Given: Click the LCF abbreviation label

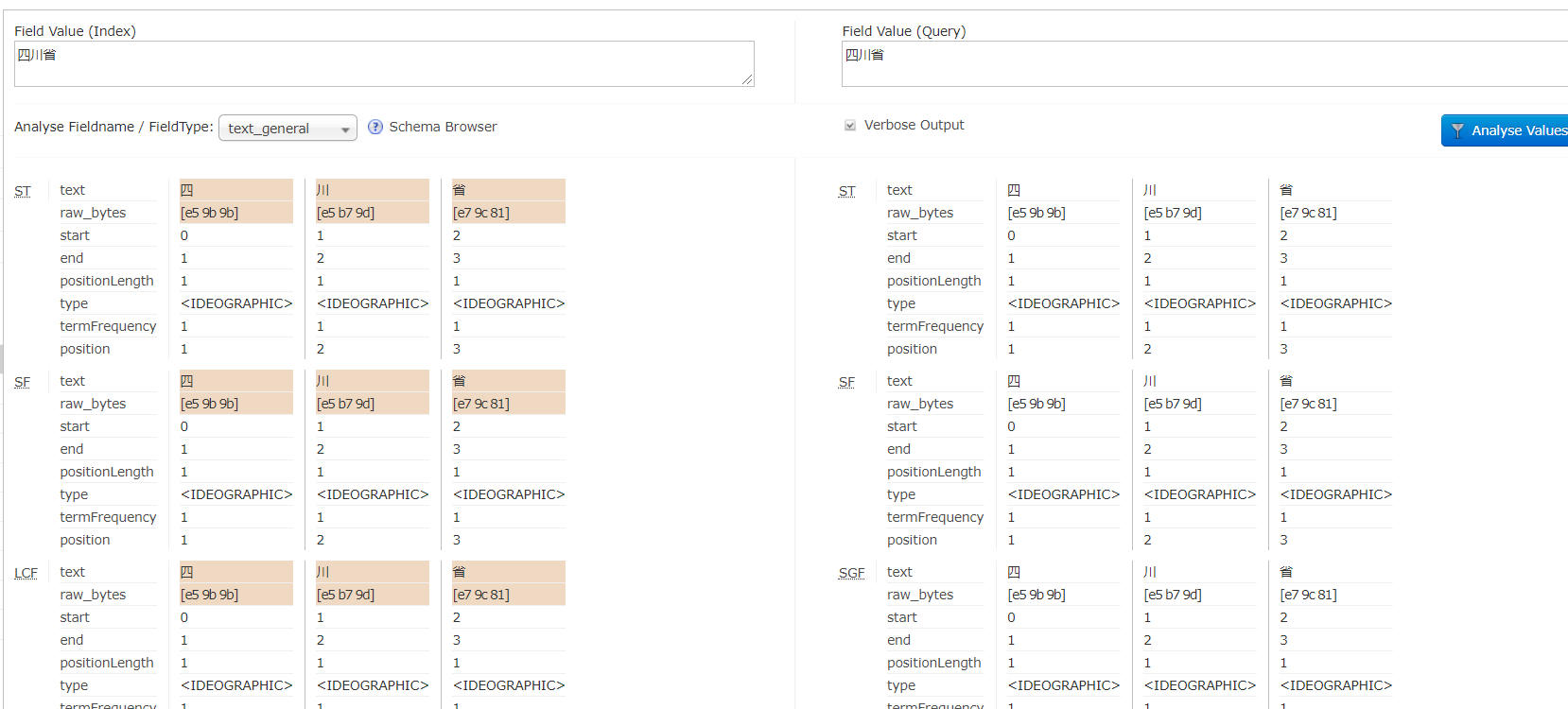Looking at the screenshot, I should pos(26,573).
